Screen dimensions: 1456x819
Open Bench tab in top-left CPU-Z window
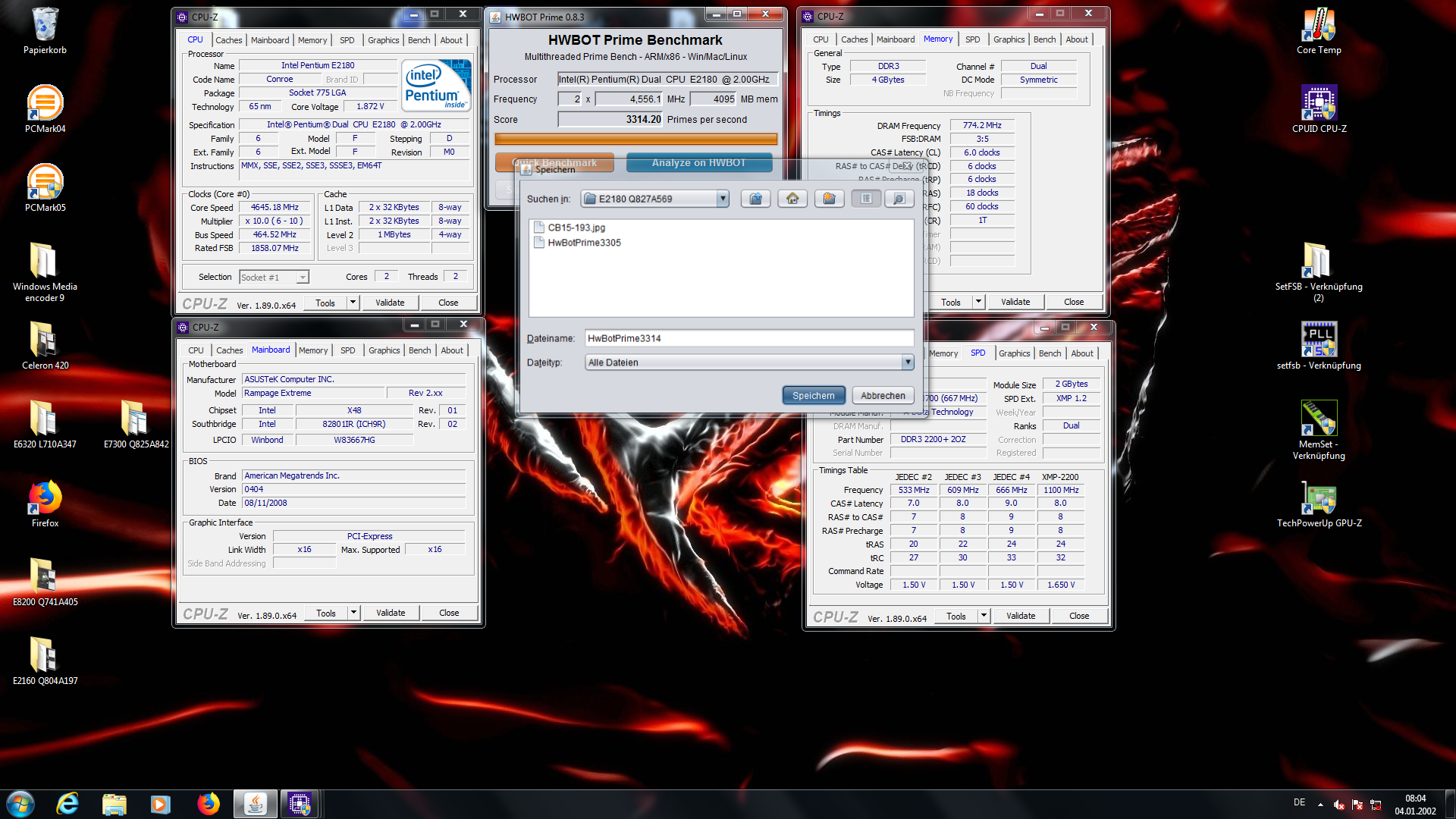click(419, 40)
